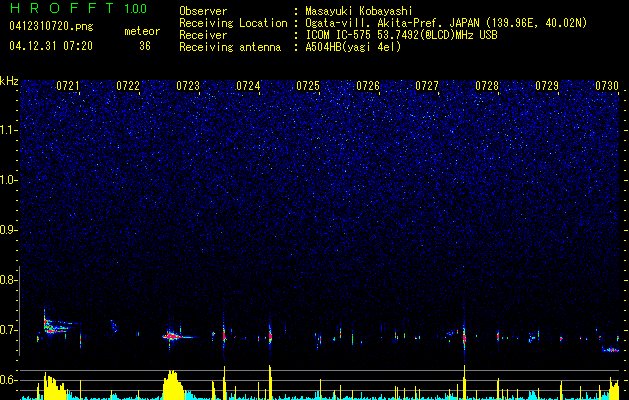Viewport: 629px width, 400px height.
Task: Click the 0722 time marker
Action: (128, 86)
